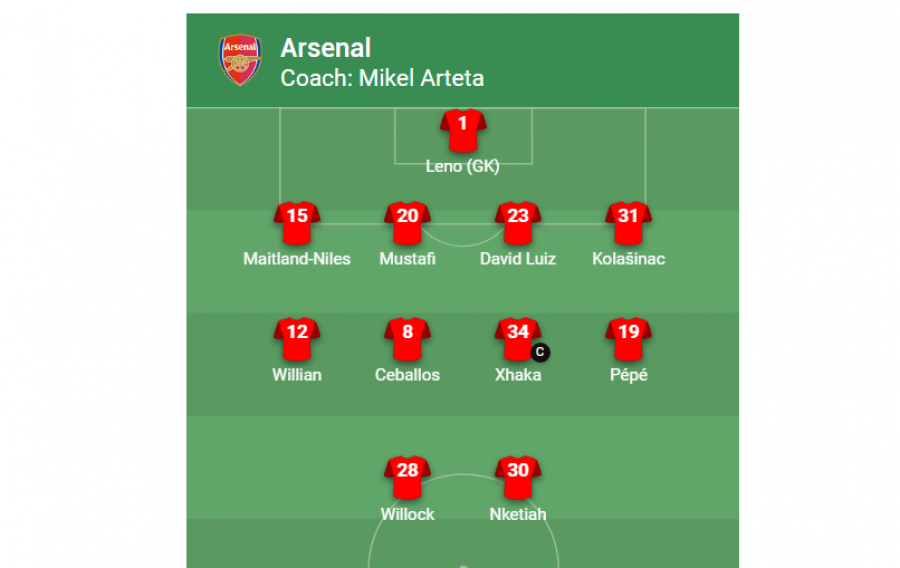Click the captain C badge
The width and height of the screenshot is (900, 568).
point(540,352)
